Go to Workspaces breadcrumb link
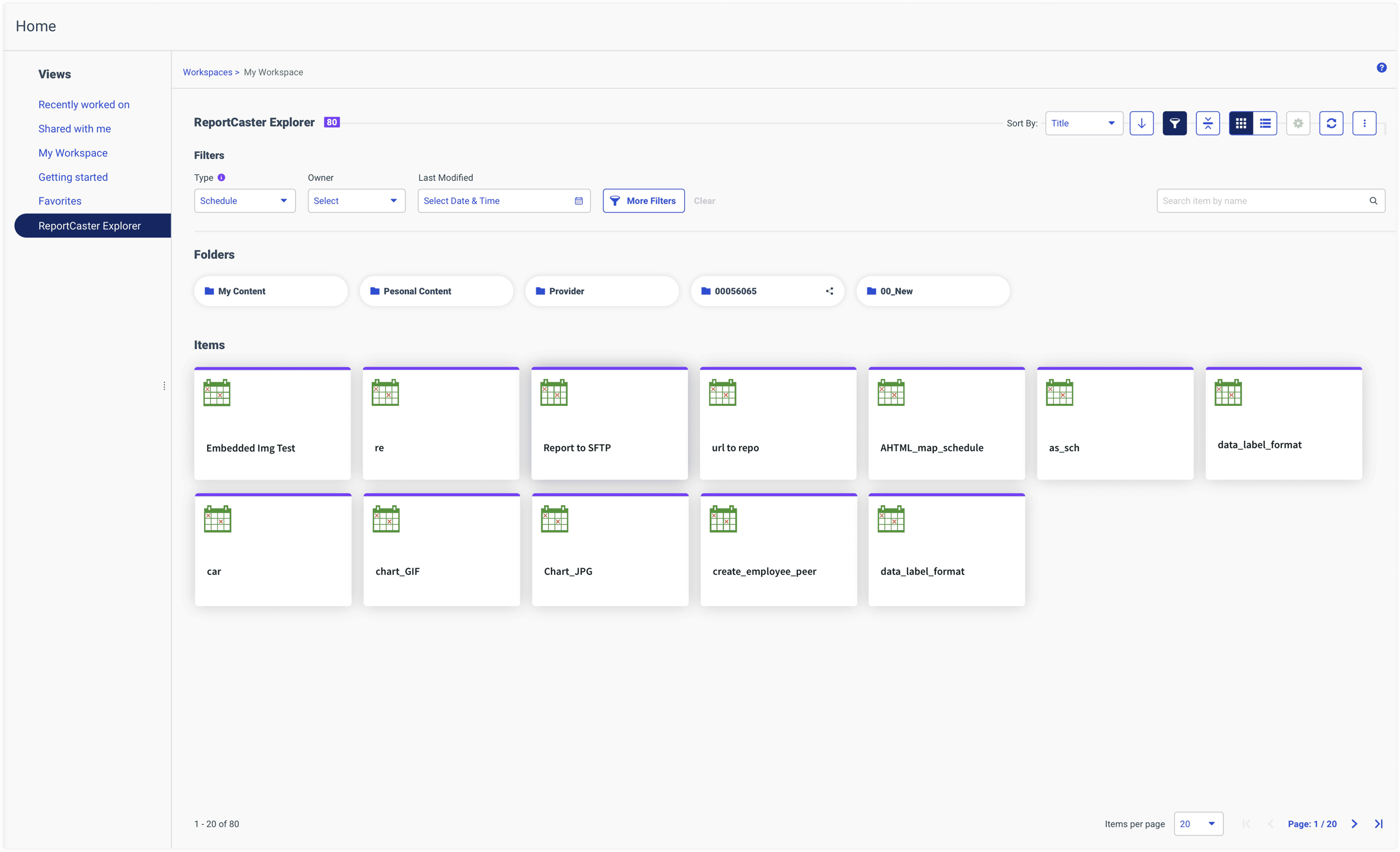Image resolution: width=1400 pixels, height=852 pixels. [x=207, y=72]
